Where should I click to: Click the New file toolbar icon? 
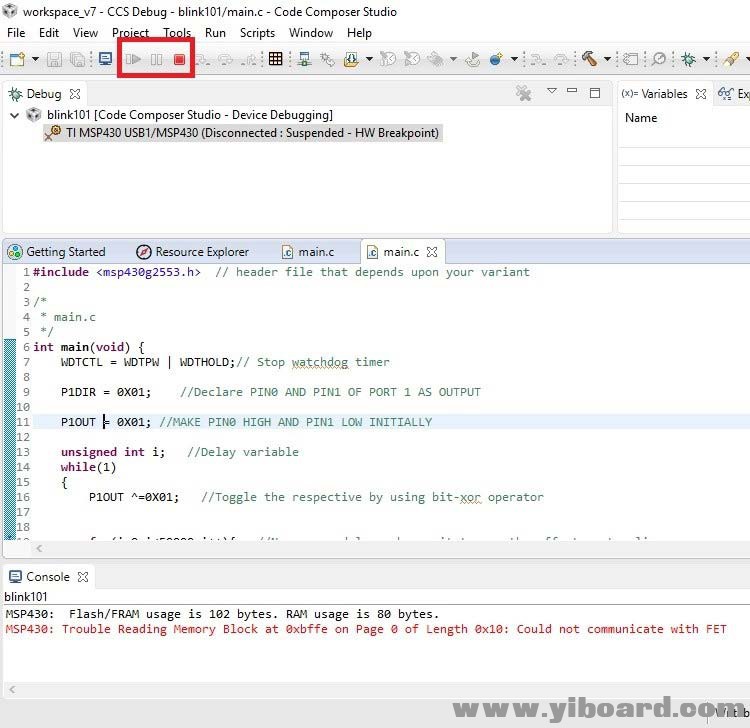point(17,60)
